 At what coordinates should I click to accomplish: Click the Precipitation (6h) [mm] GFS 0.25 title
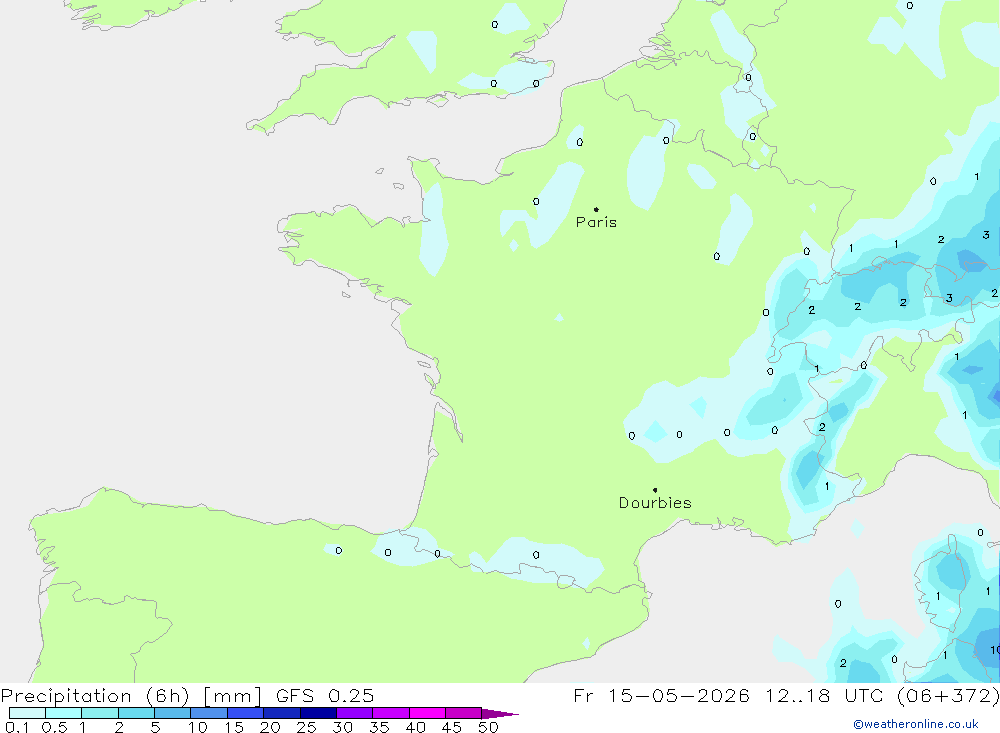(188, 695)
